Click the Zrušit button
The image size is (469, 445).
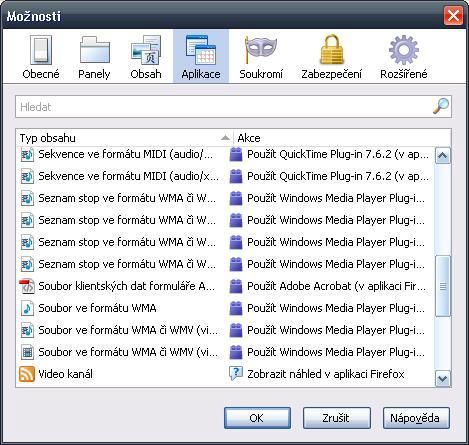(x=336, y=418)
